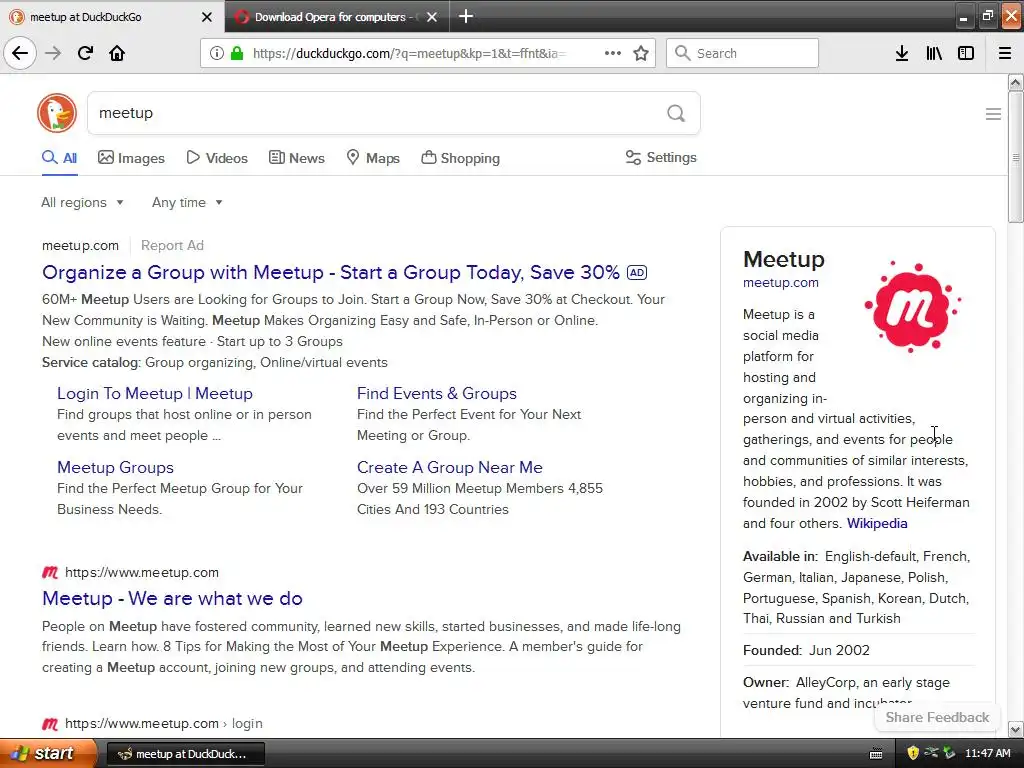
Task: Open Meetup - We are what we do result
Action: tap(172, 598)
